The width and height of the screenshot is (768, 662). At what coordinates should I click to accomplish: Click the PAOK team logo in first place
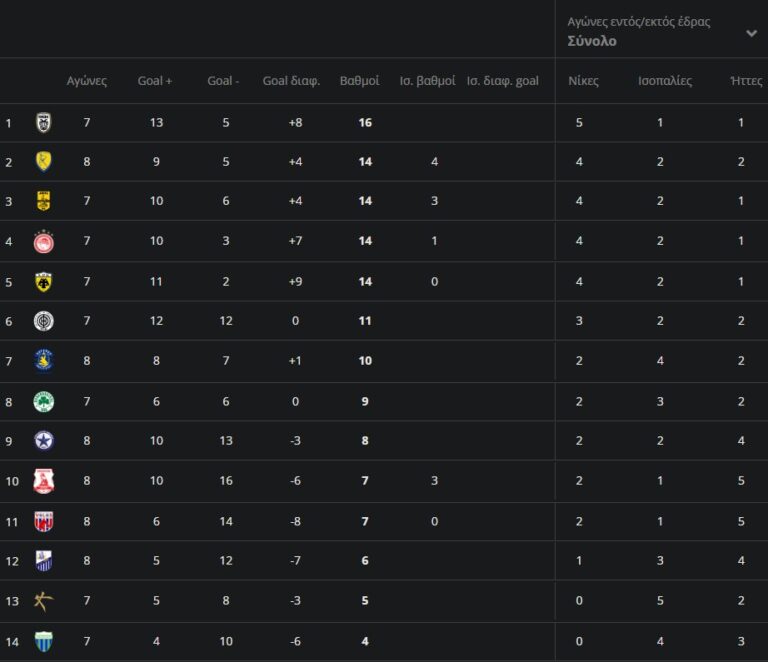[x=43, y=123]
